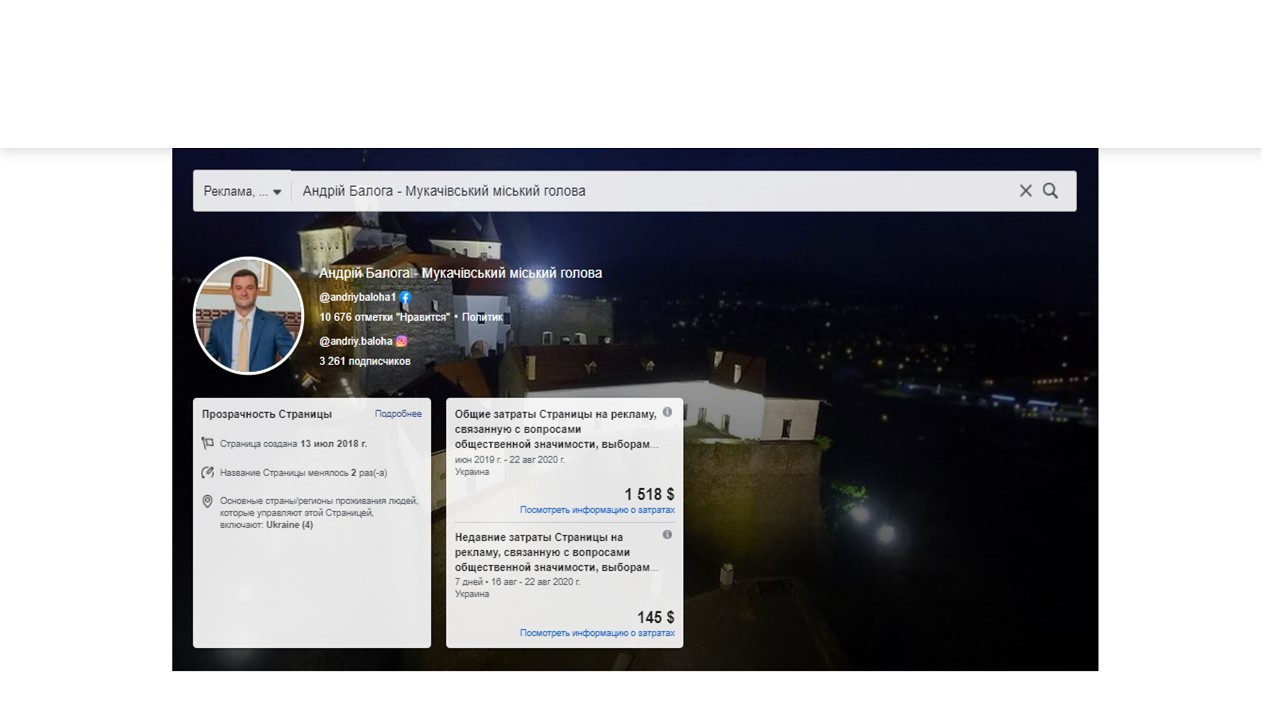The image size is (1280, 720).
Task: Click the flag icon next to page creation date
Action: [x=208, y=443]
